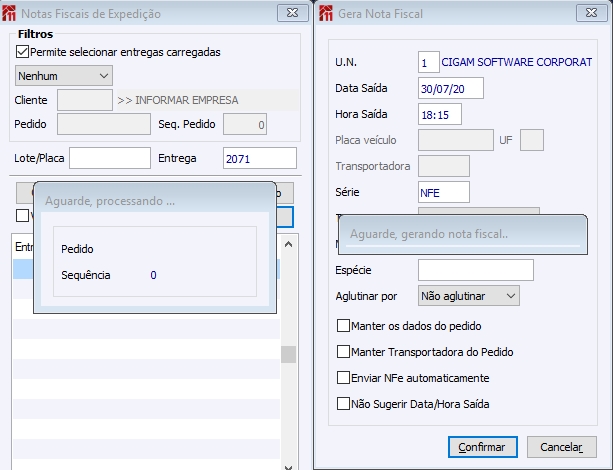Click CIGAM logo icon in Gera Nota Fiscal title bar

[326, 13]
